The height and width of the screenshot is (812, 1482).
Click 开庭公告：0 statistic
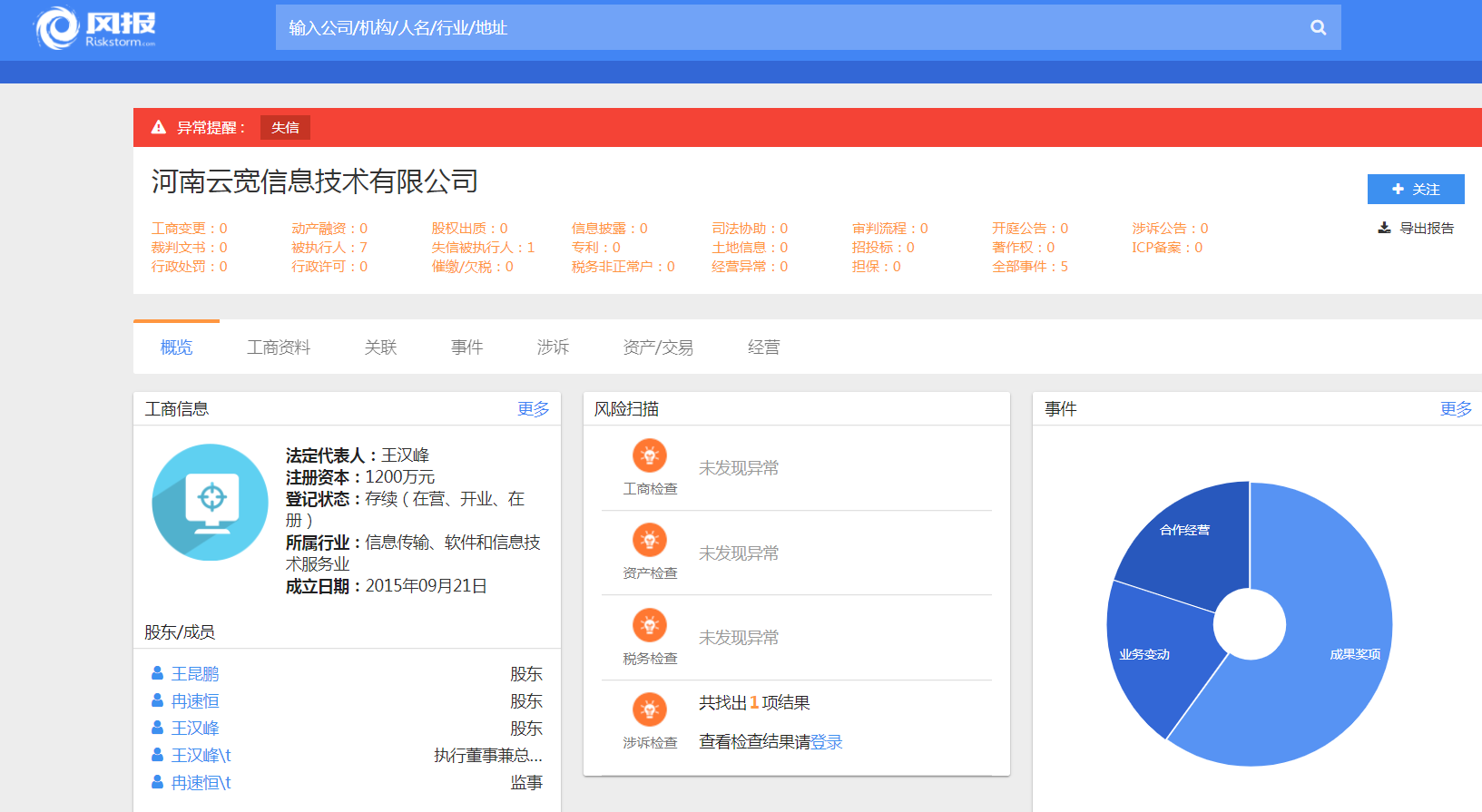(x=1030, y=229)
